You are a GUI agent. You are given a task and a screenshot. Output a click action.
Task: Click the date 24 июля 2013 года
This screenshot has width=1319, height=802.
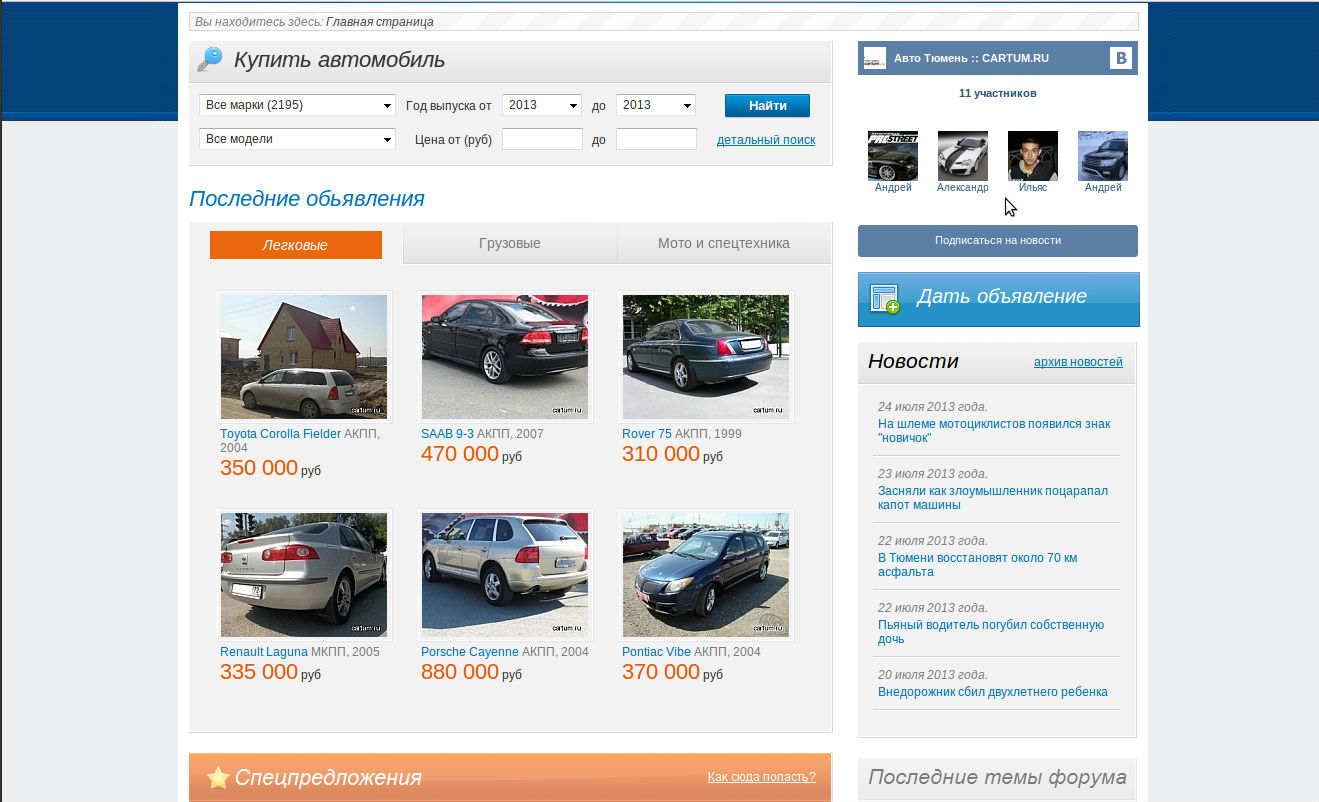pyautogui.click(x=933, y=407)
